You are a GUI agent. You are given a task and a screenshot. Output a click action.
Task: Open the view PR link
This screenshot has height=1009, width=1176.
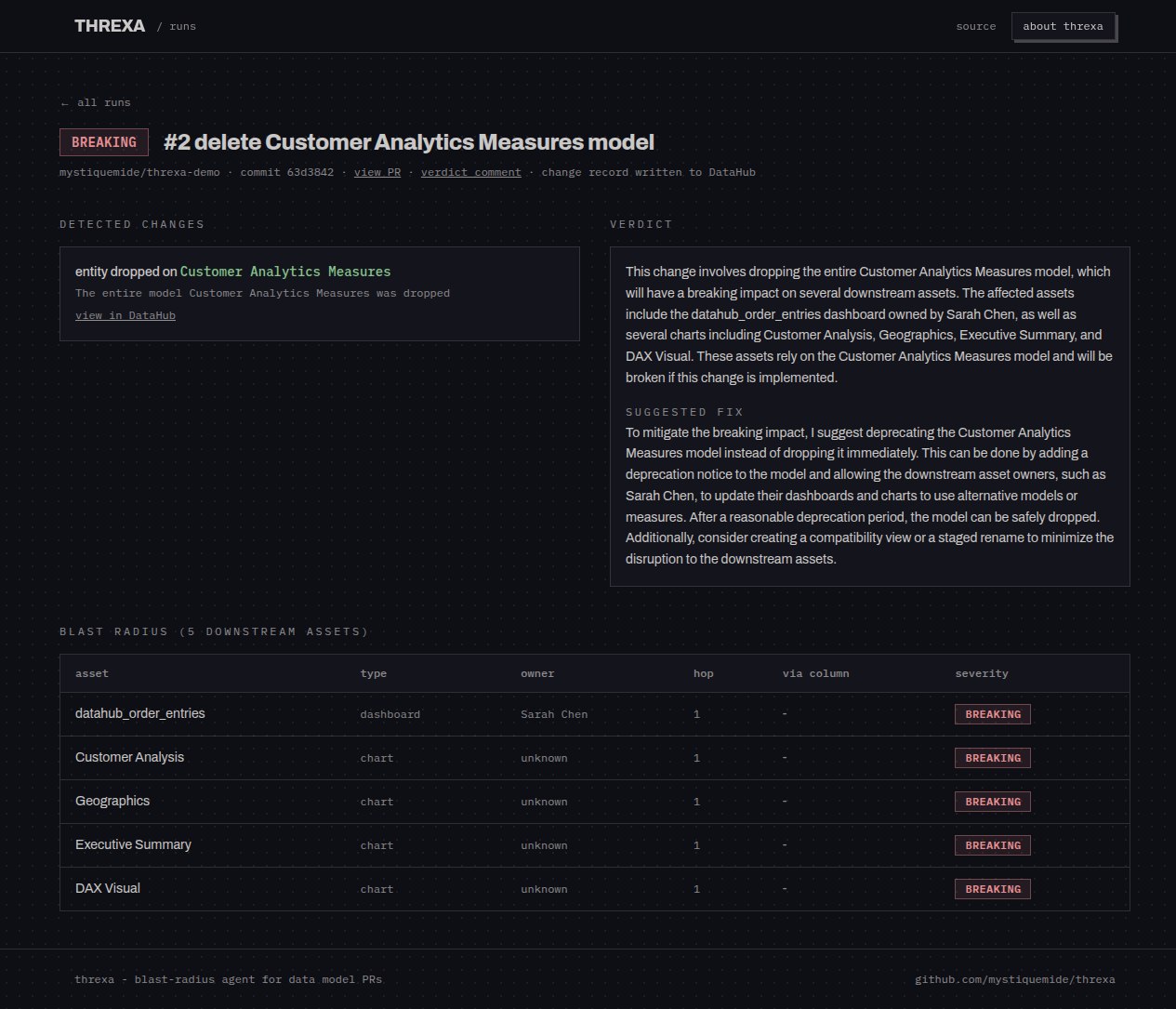(377, 172)
